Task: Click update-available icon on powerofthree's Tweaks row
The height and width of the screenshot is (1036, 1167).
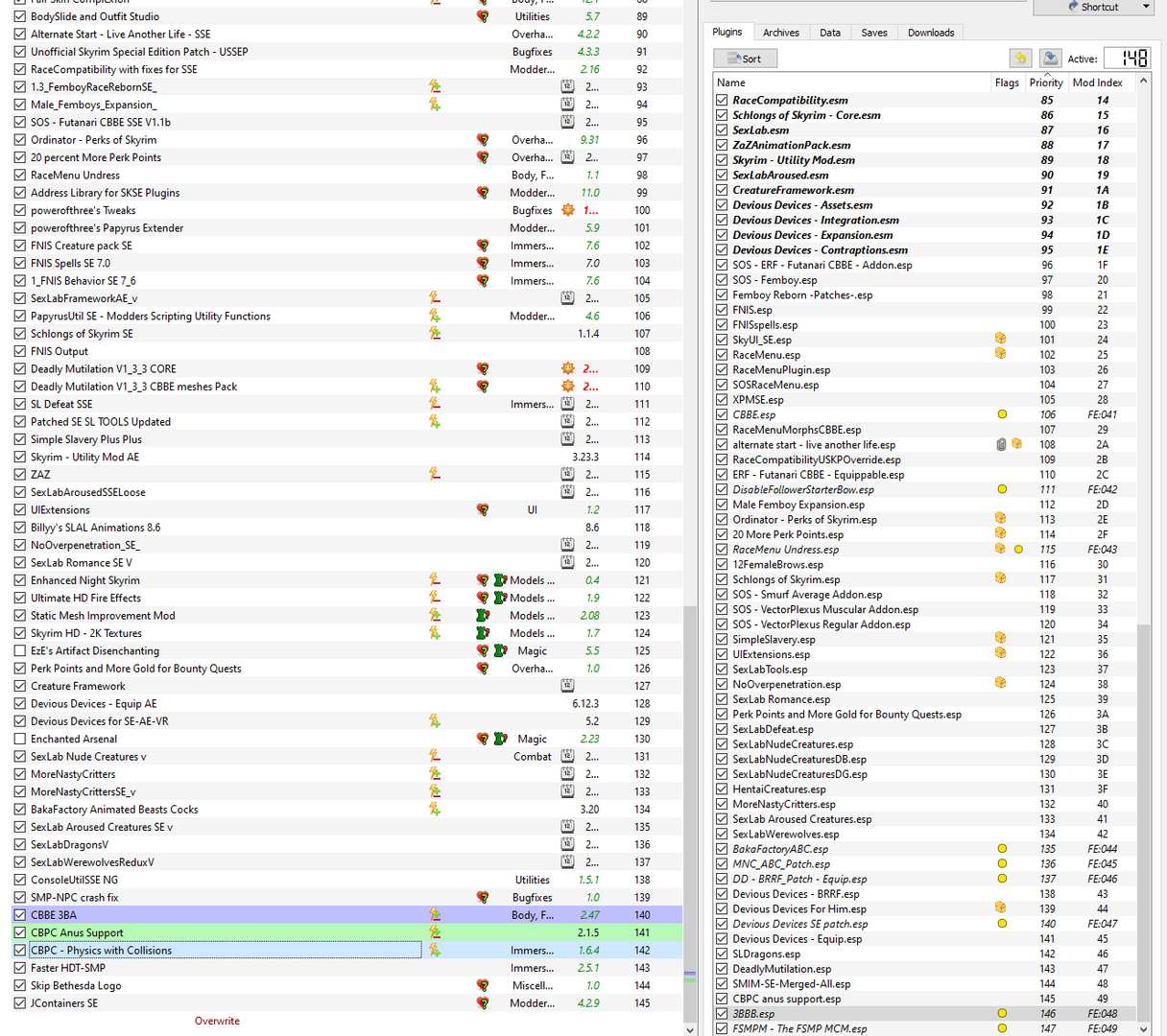Action: (x=568, y=210)
